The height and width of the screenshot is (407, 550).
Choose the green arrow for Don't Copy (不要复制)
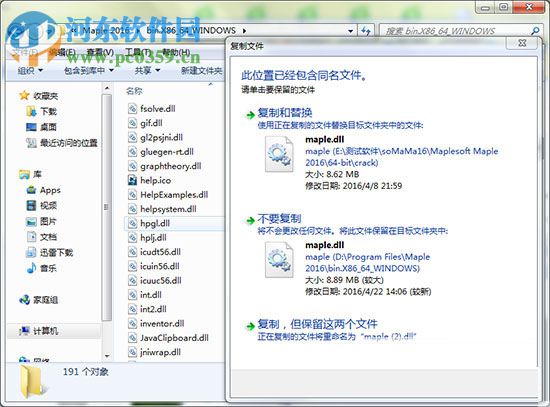[250, 221]
